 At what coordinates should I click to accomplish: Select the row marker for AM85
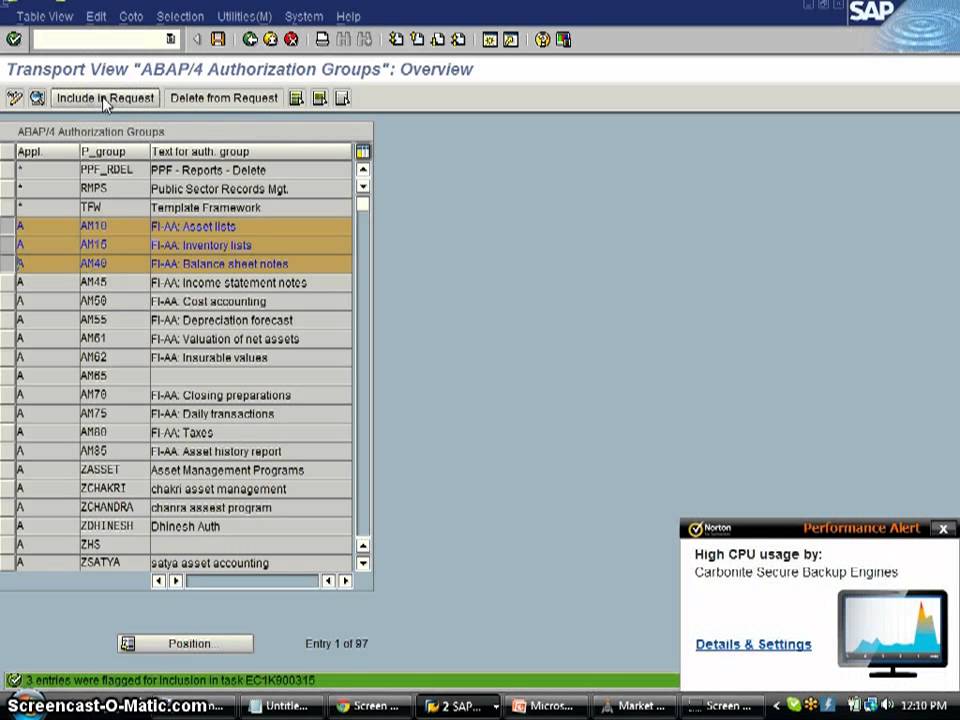coord(7,451)
